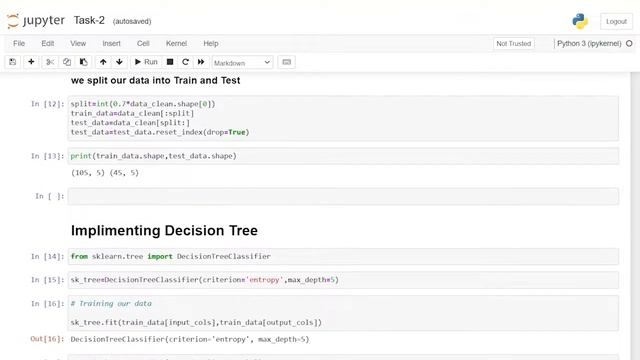Image resolution: width=640 pixels, height=360 pixels.
Task: Insert a cell below with plus icon
Action: coord(31,62)
